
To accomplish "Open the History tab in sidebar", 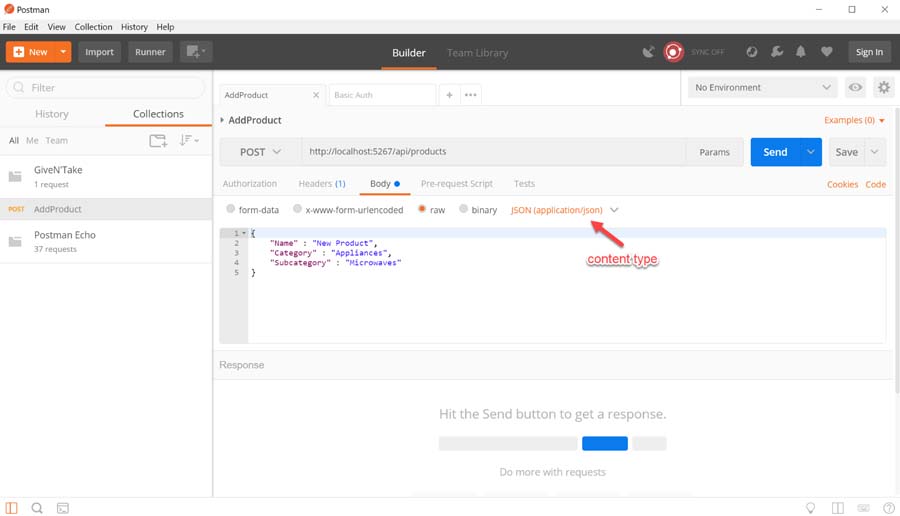I will point(52,114).
